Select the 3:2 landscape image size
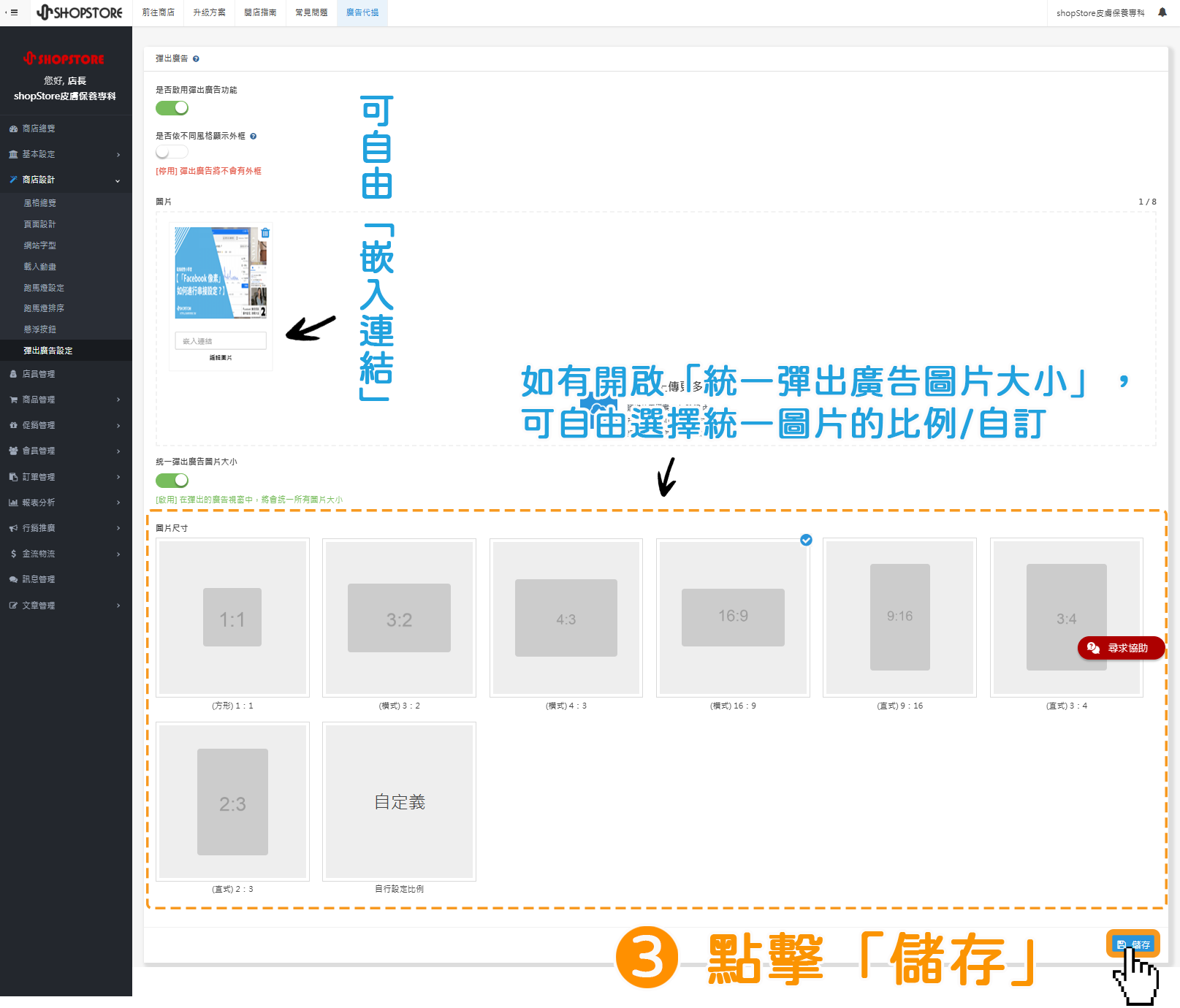Viewport: 1180px width, 1008px height. coord(399,617)
